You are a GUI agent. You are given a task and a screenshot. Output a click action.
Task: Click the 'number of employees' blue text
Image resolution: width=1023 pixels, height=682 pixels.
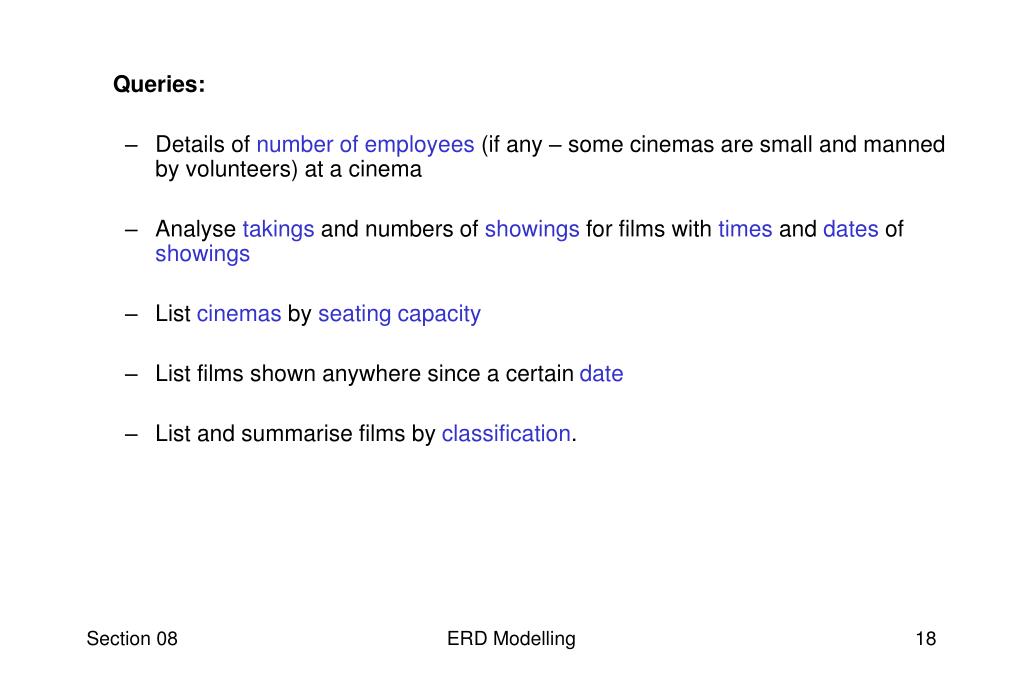pyautogui.click(x=365, y=145)
